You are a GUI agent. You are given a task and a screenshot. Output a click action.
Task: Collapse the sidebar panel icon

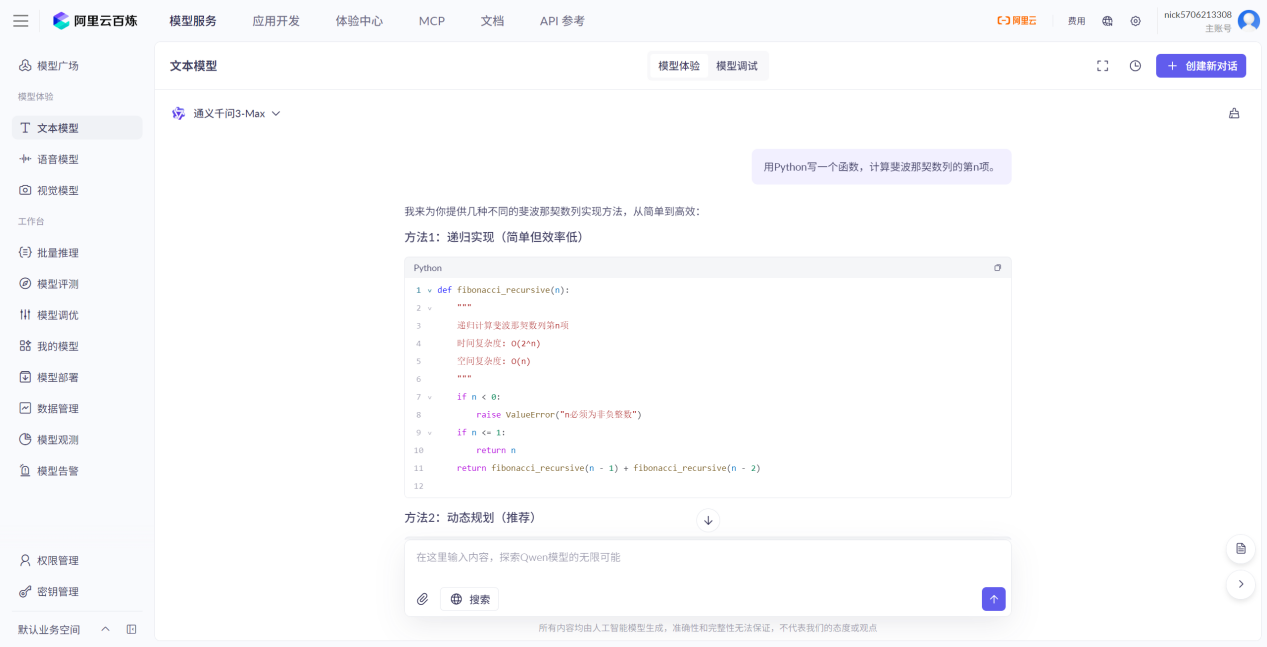(x=131, y=629)
